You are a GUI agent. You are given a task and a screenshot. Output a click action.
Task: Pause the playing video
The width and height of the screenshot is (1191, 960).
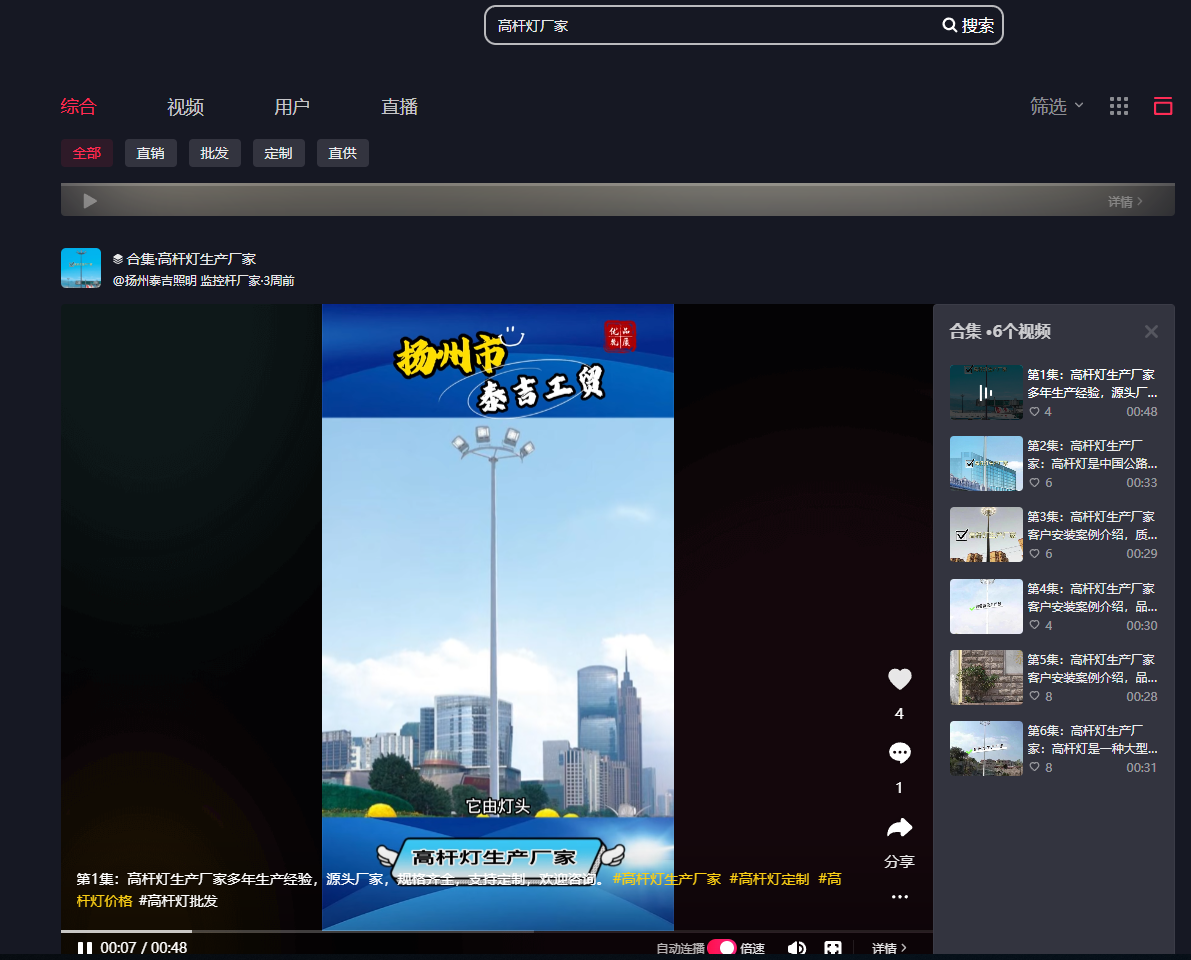pyautogui.click(x=85, y=948)
